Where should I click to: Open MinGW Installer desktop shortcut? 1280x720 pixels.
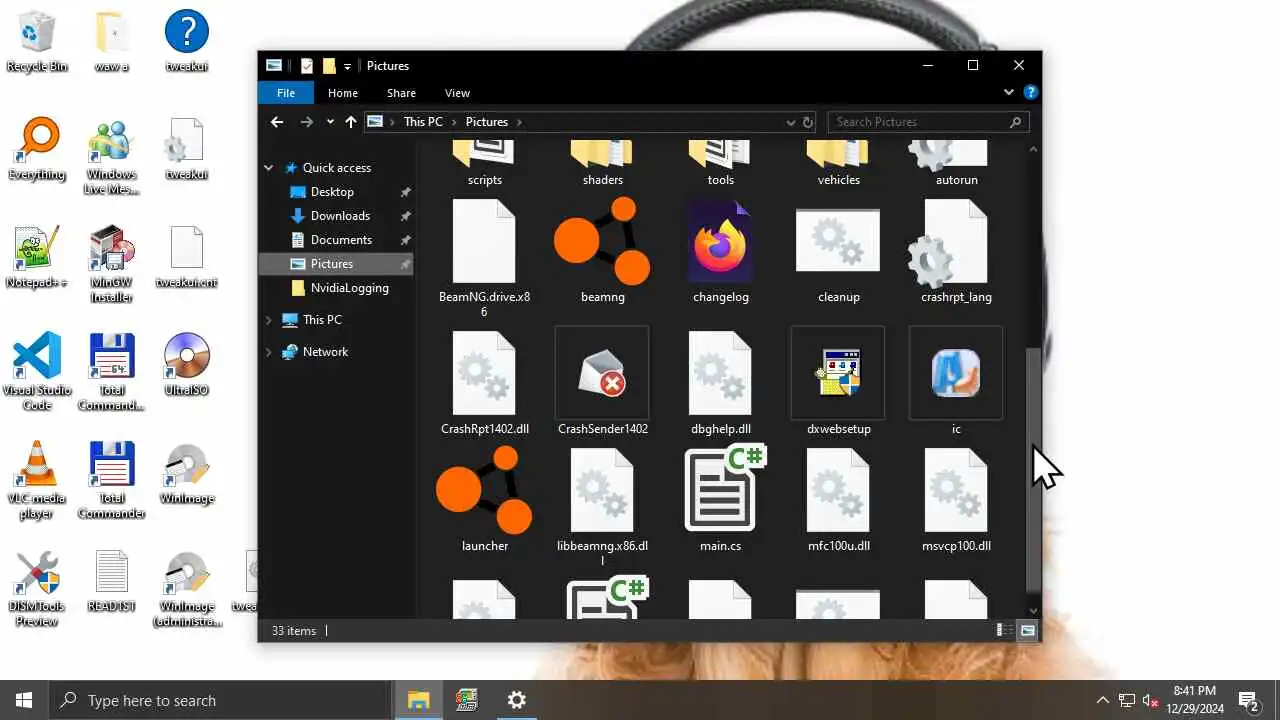tap(112, 263)
